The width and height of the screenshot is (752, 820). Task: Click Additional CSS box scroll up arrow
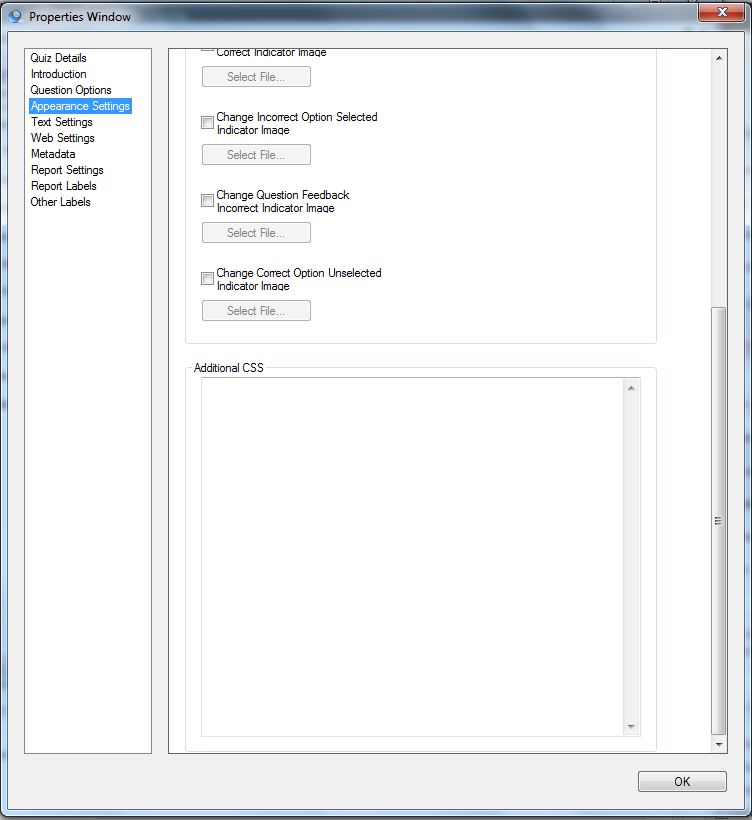[x=631, y=388]
